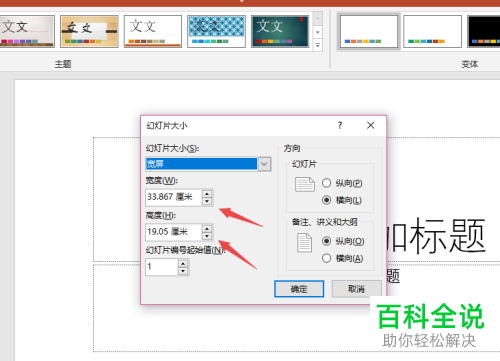Click the slide number start field

[161, 267]
